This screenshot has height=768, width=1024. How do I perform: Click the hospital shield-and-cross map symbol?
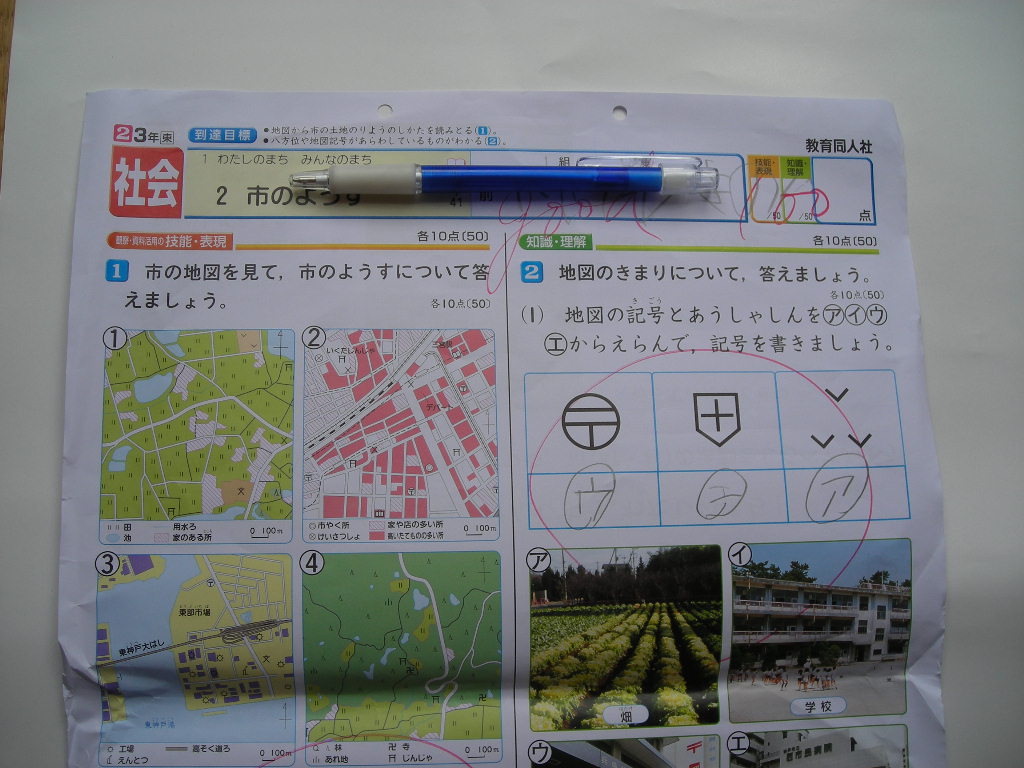[716, 418]
